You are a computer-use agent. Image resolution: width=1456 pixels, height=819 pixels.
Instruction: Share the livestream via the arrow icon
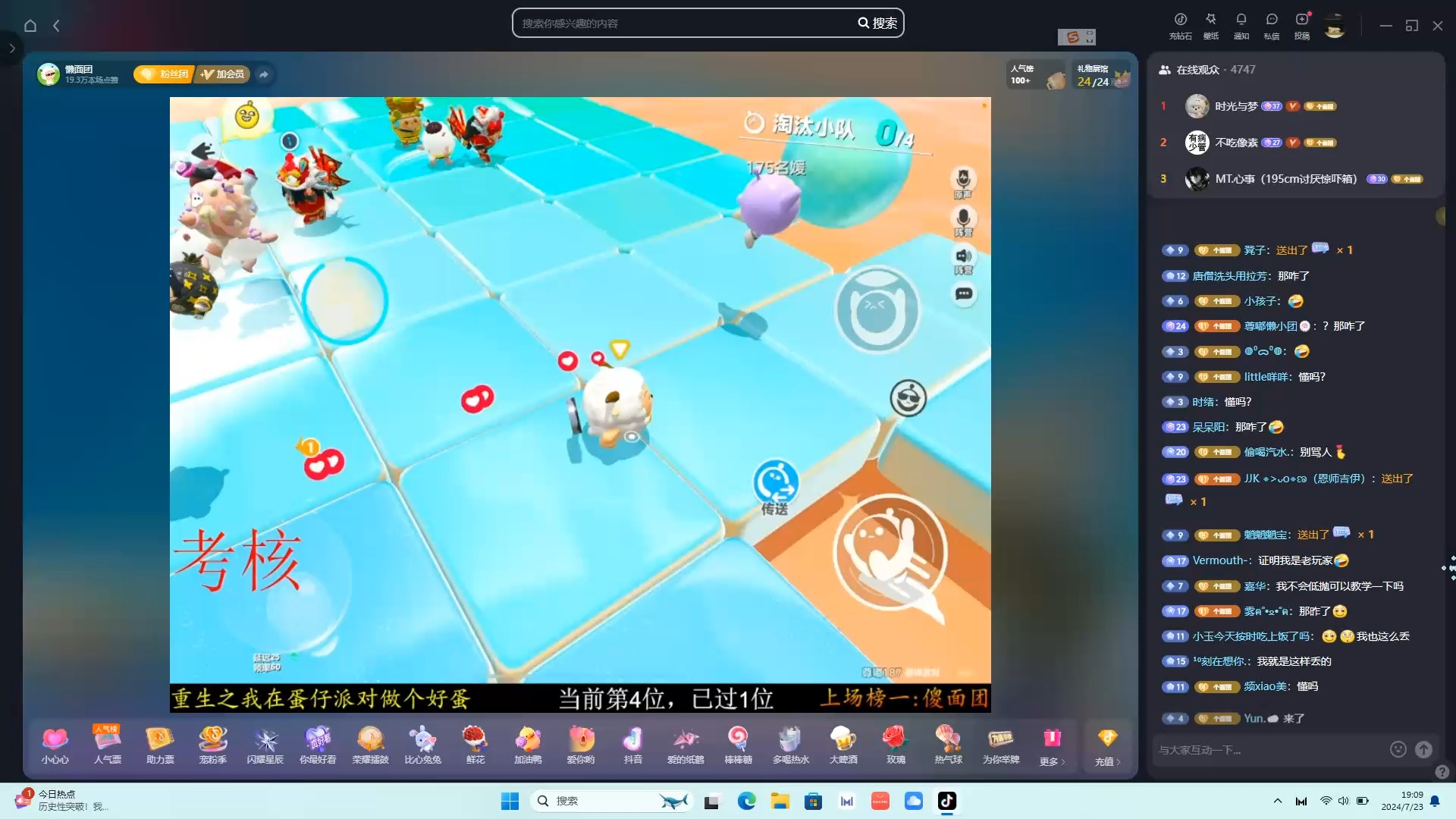point(263,74)
